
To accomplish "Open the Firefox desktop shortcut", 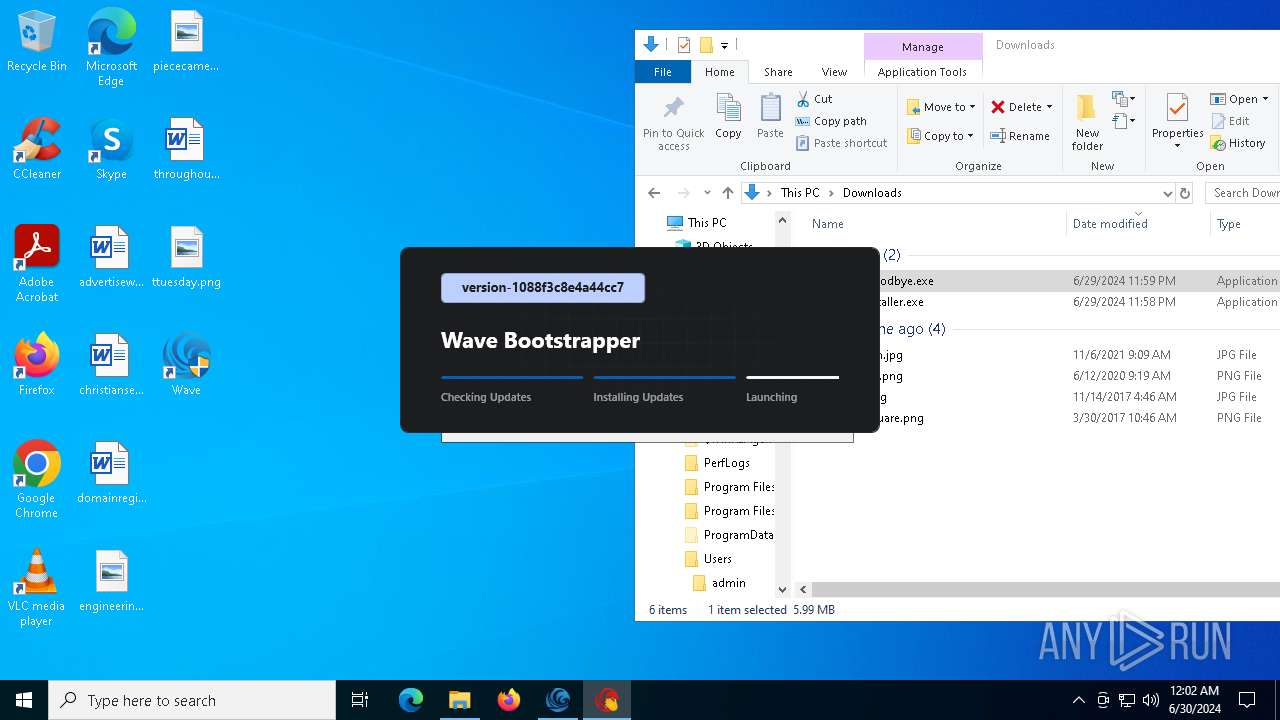I will [37, 366].
